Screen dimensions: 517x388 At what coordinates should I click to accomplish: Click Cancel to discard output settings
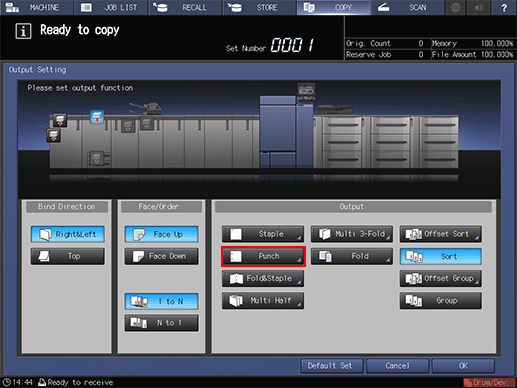[x=397, y=366]
